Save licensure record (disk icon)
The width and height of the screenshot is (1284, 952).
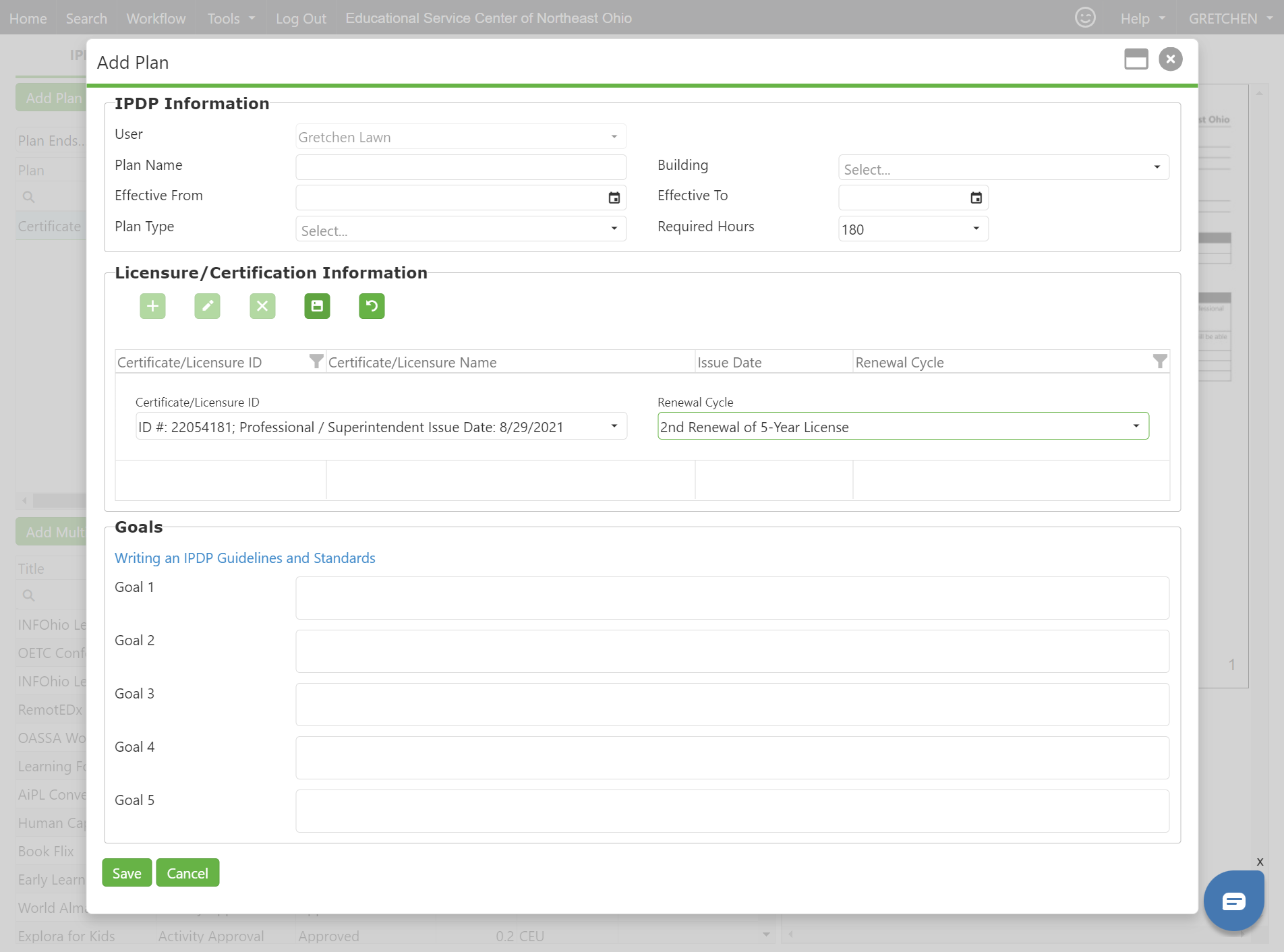[317, 306]
